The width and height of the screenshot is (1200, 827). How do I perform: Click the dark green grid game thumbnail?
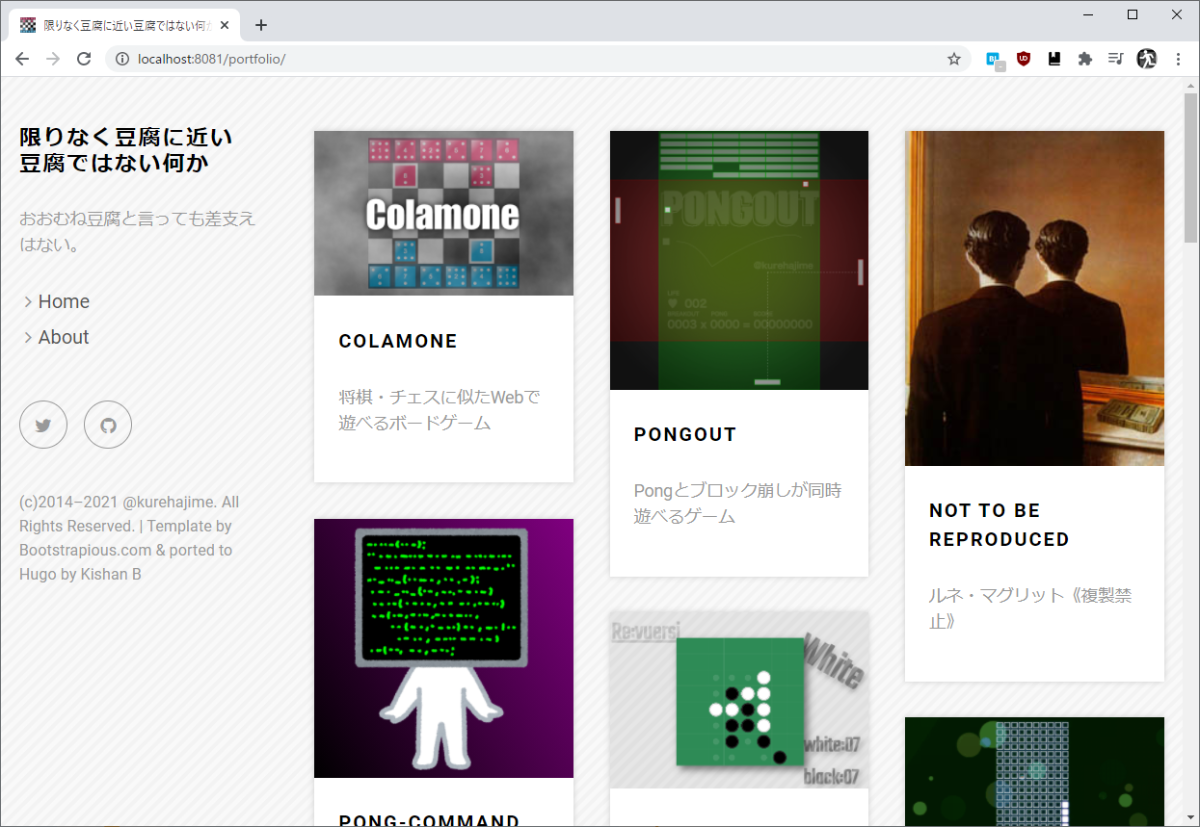(1034, 772)
